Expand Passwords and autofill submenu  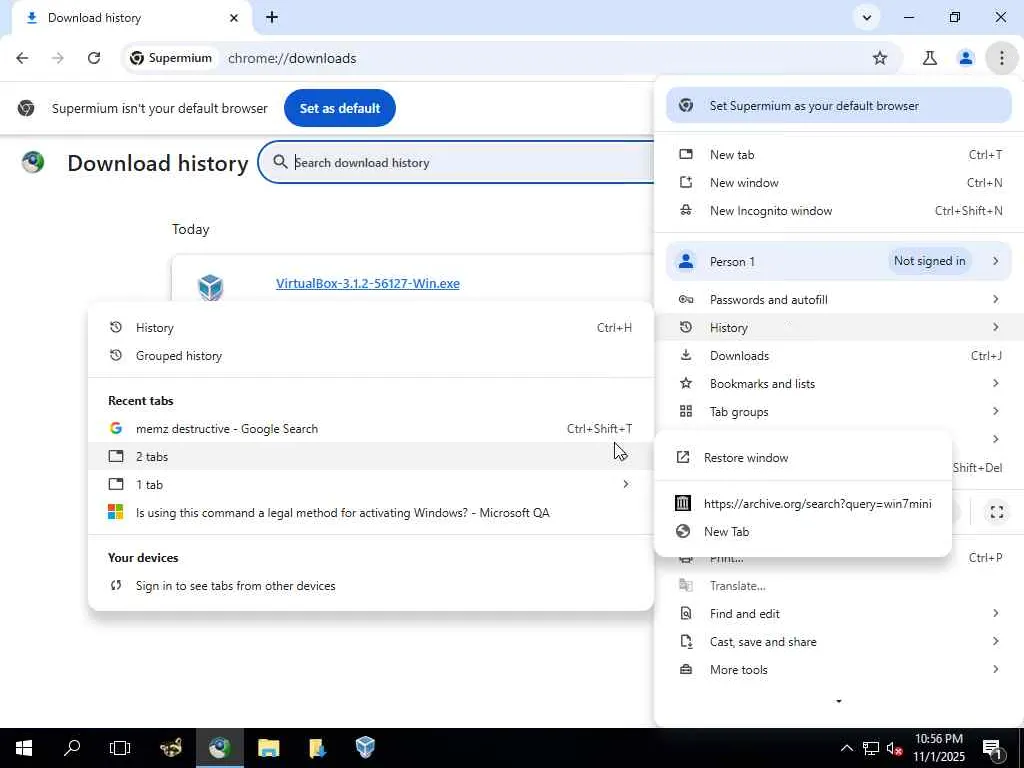tap(839, 300)
